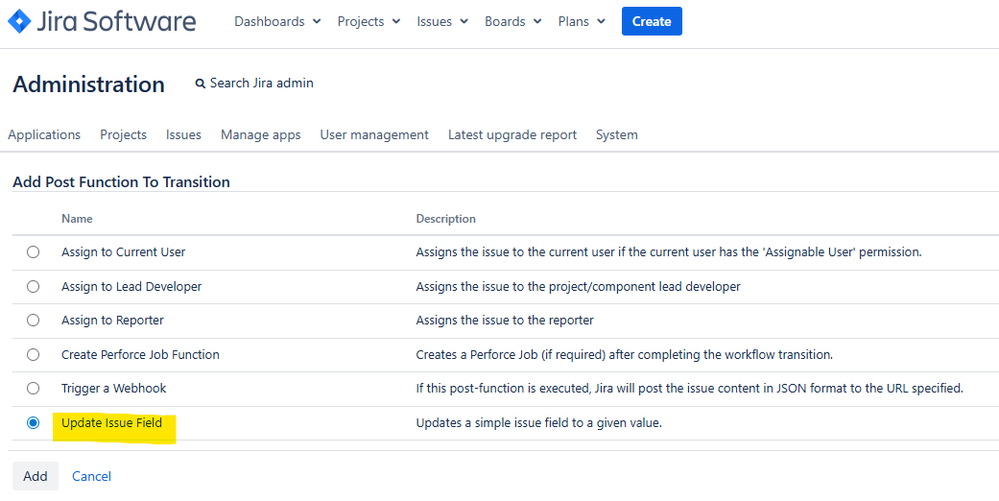Click the 'Assign to Current User' name text

(x=123, y=252)
